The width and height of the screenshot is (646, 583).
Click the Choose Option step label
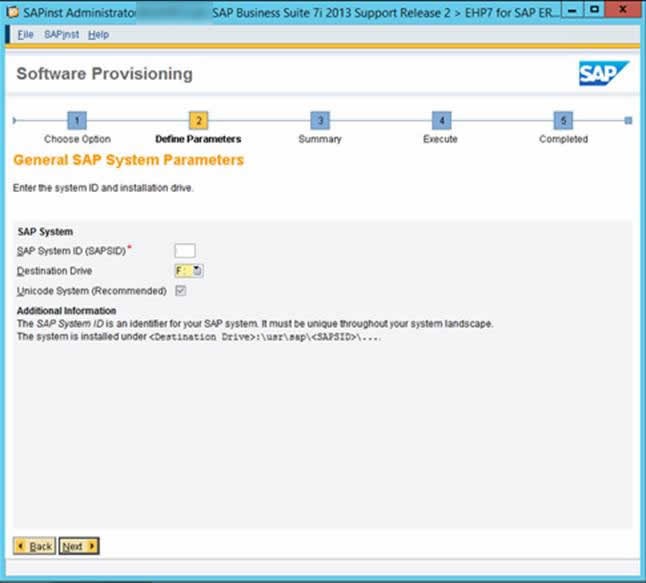(x=77, y=139)
